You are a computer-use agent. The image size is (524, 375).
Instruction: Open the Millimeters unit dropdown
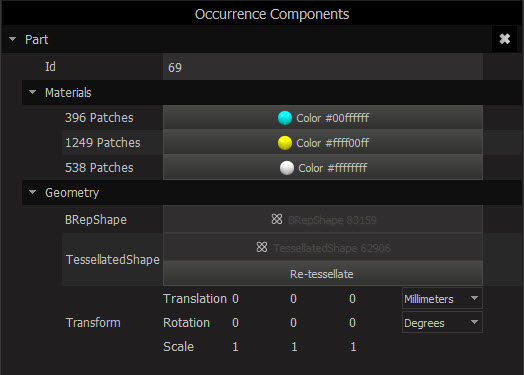pyautogui.click(x=442, y=298)
